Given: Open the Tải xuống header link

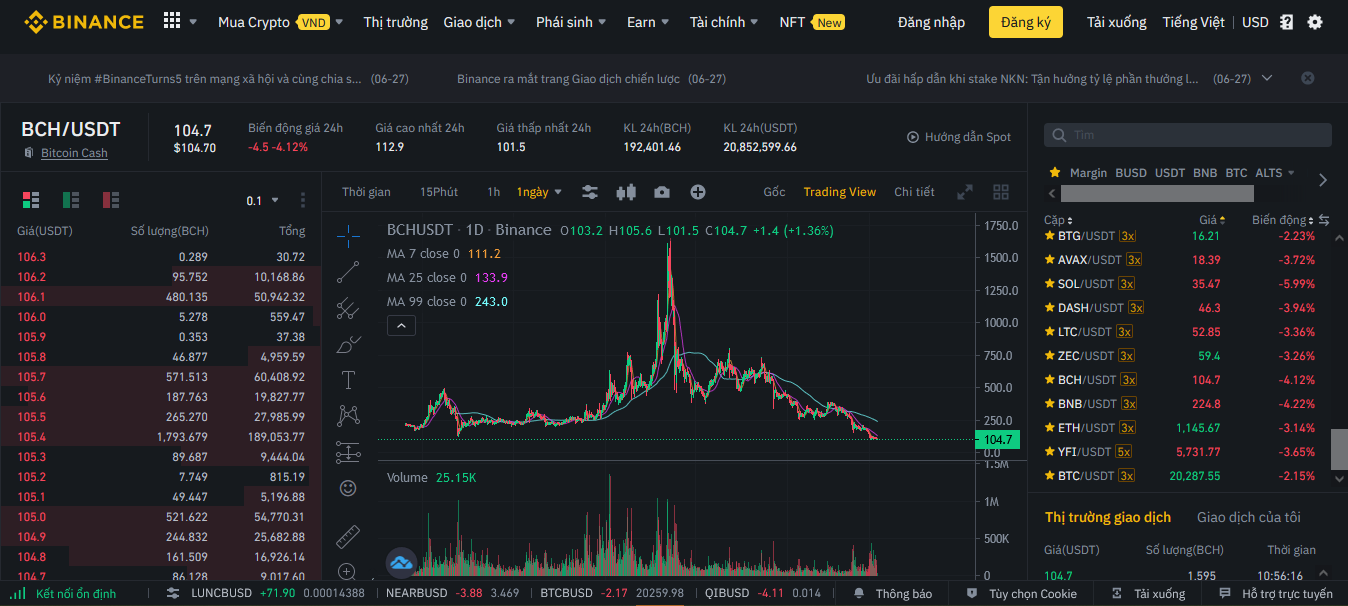Looking at the screenshot, I should click(1117, 22).
